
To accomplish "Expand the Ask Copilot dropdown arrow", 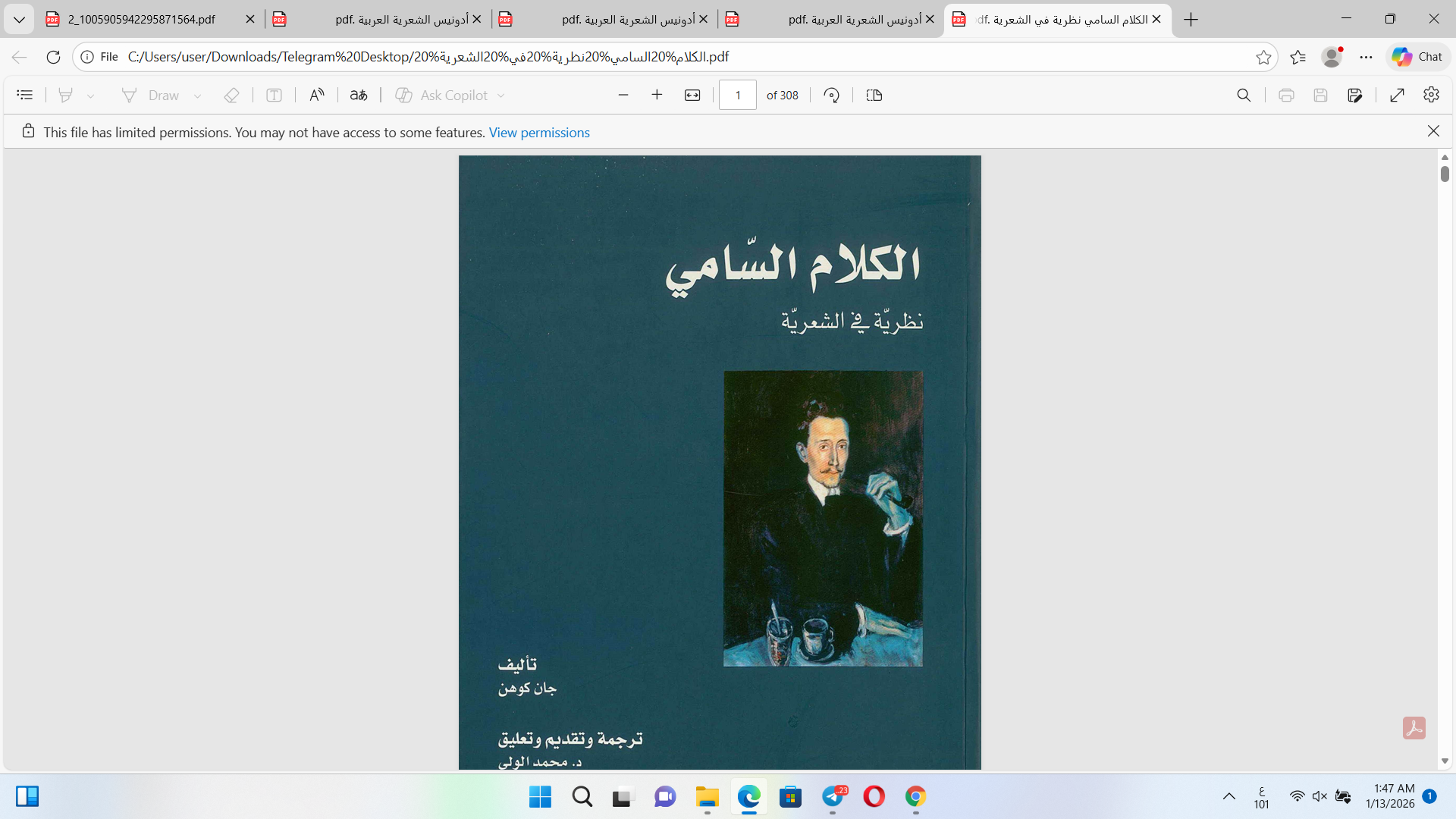I will 501,96.
